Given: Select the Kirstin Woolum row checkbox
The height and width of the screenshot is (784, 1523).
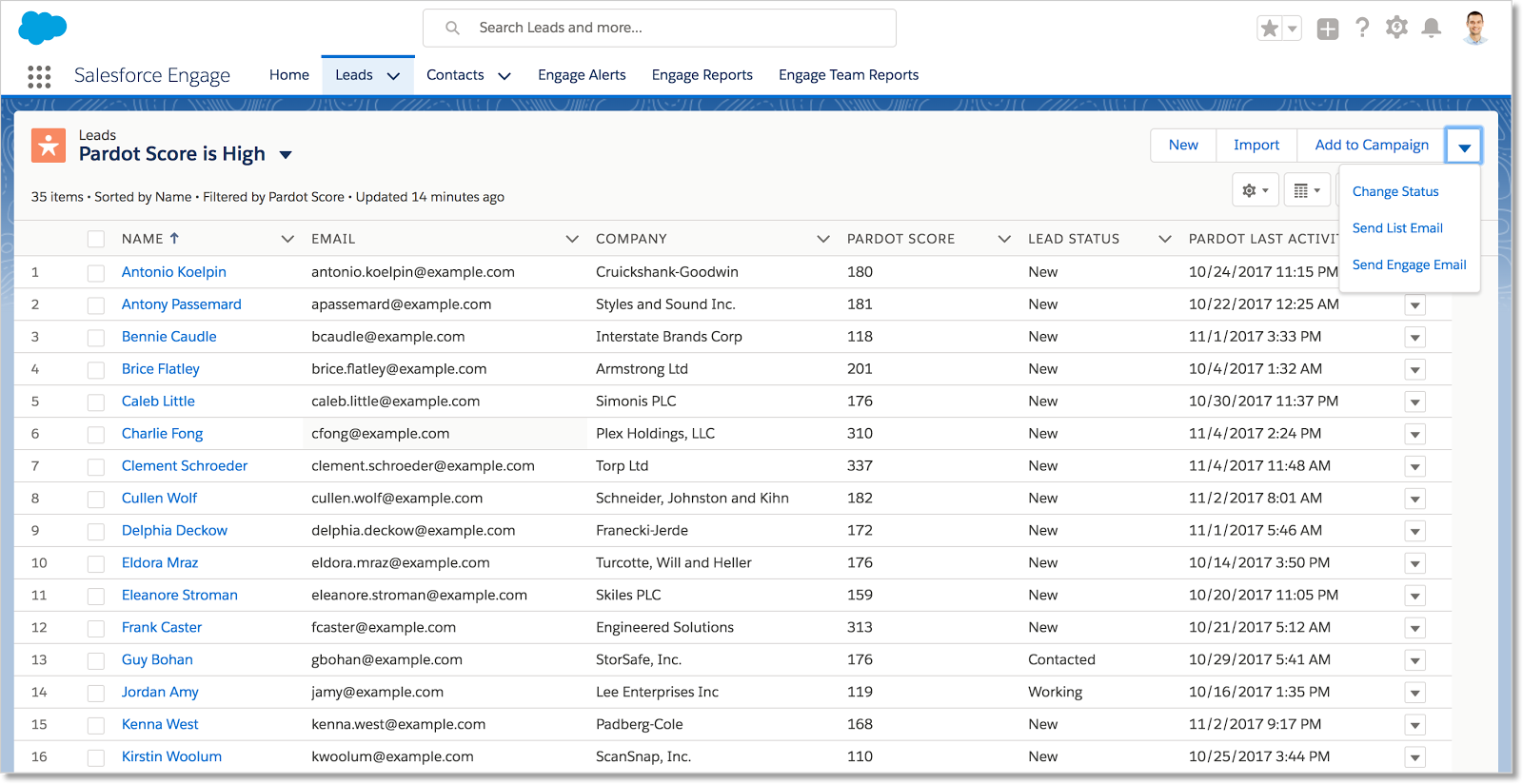Looking at the screenshot, I should coord(96,758).
